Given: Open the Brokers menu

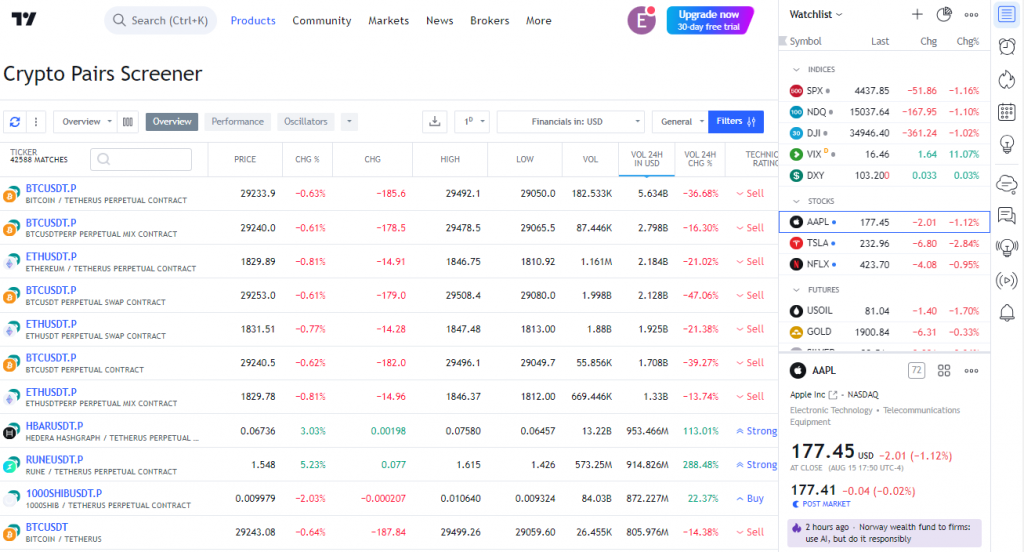Looking at the screenshot, I should [x=489, y=20].
